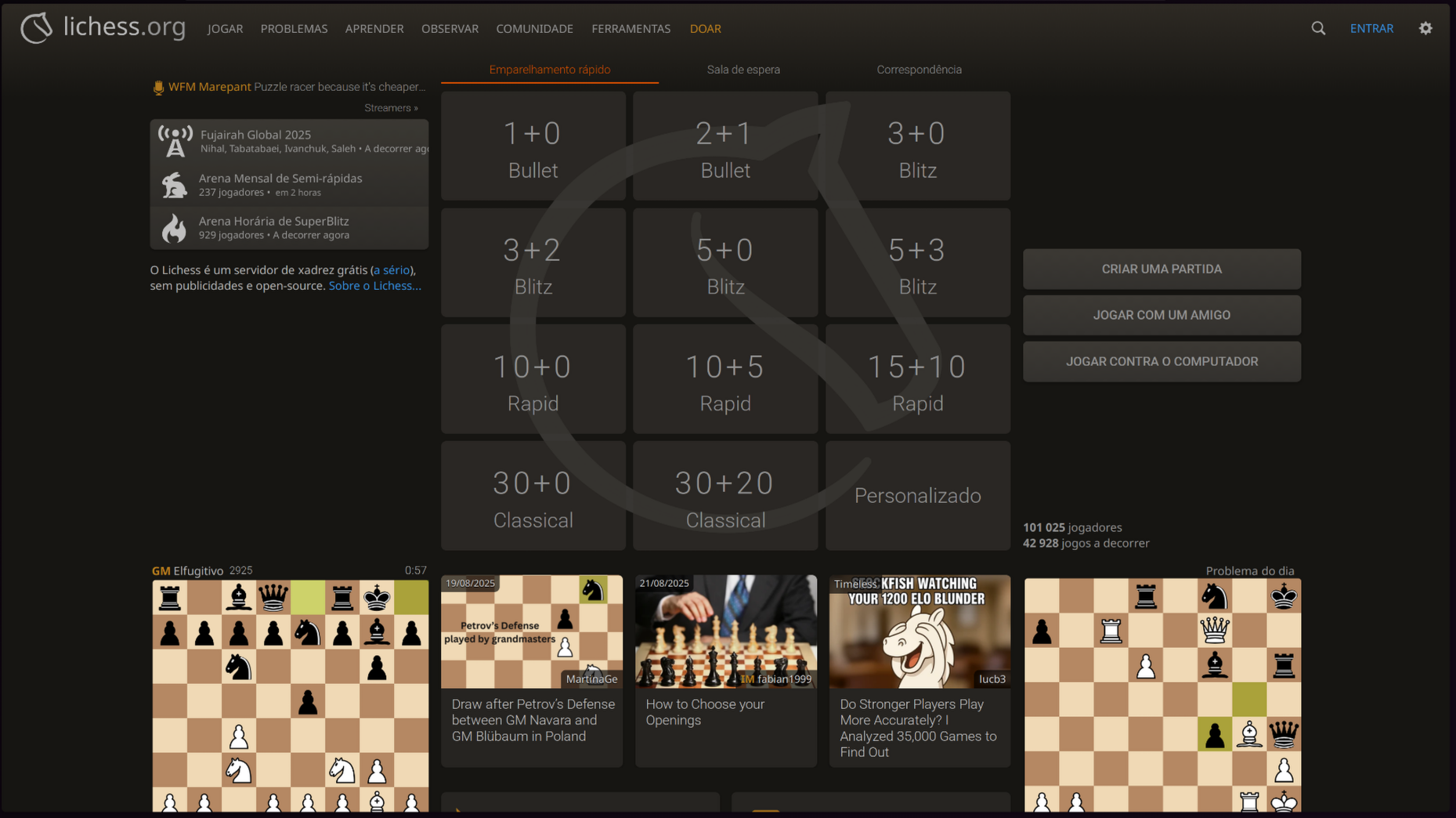Switch to the Correspondência tab

click(919, 69)
